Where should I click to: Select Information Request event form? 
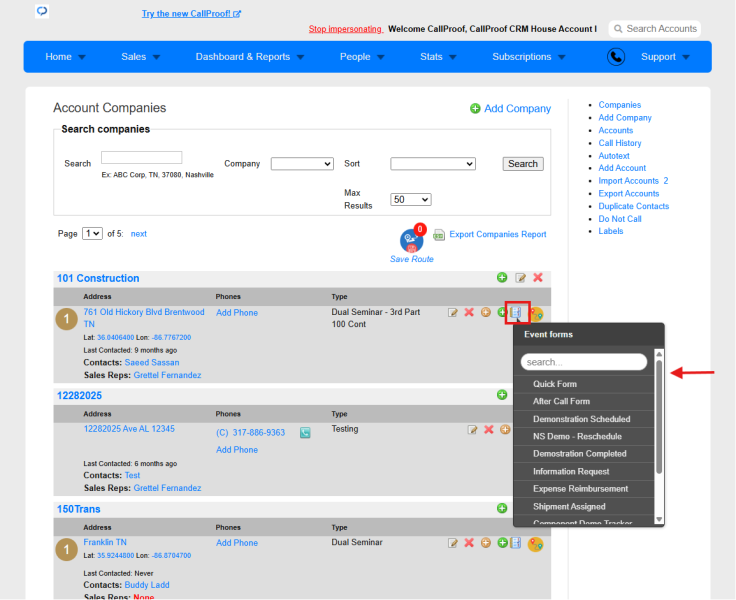(x=584, y=471)
